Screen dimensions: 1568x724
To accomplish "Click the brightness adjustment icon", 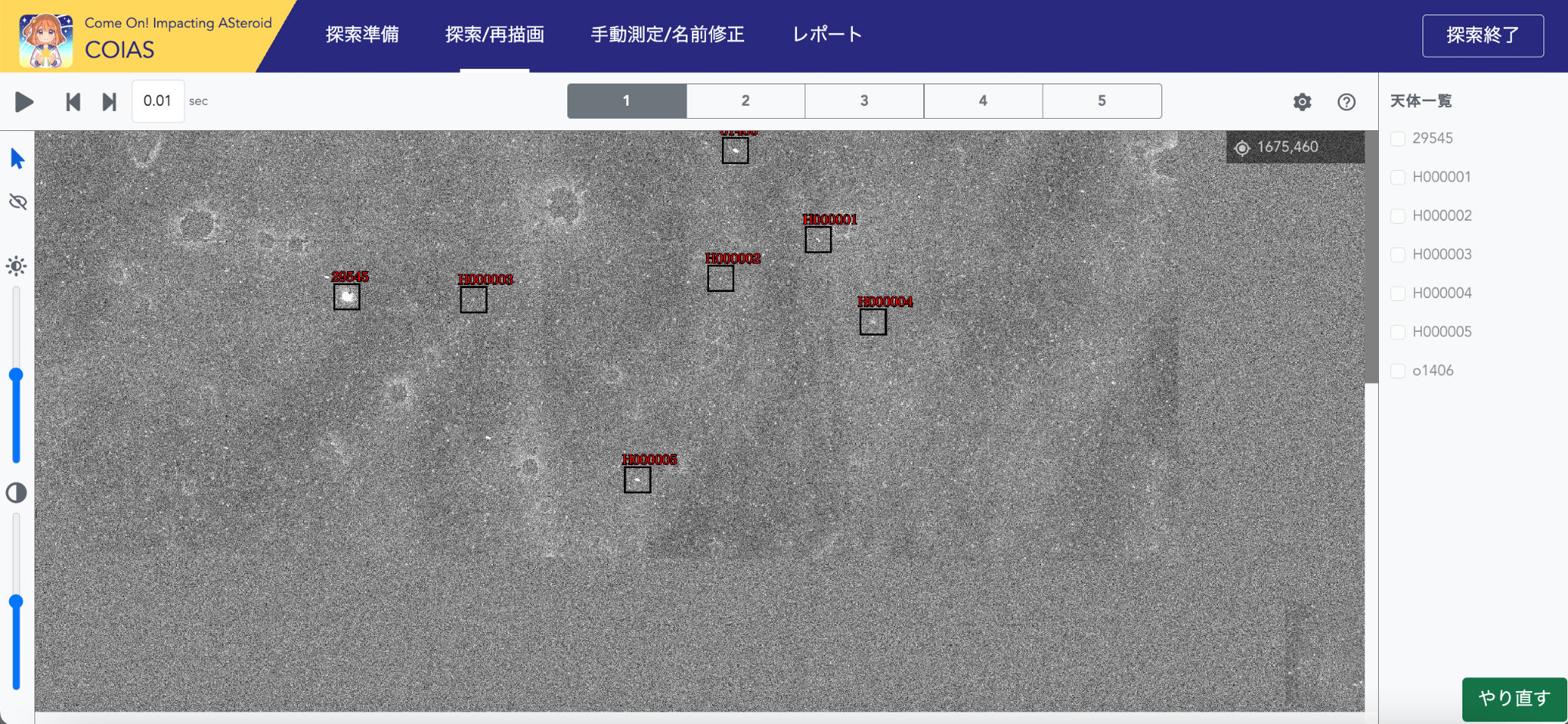I will tap(17, 266).
